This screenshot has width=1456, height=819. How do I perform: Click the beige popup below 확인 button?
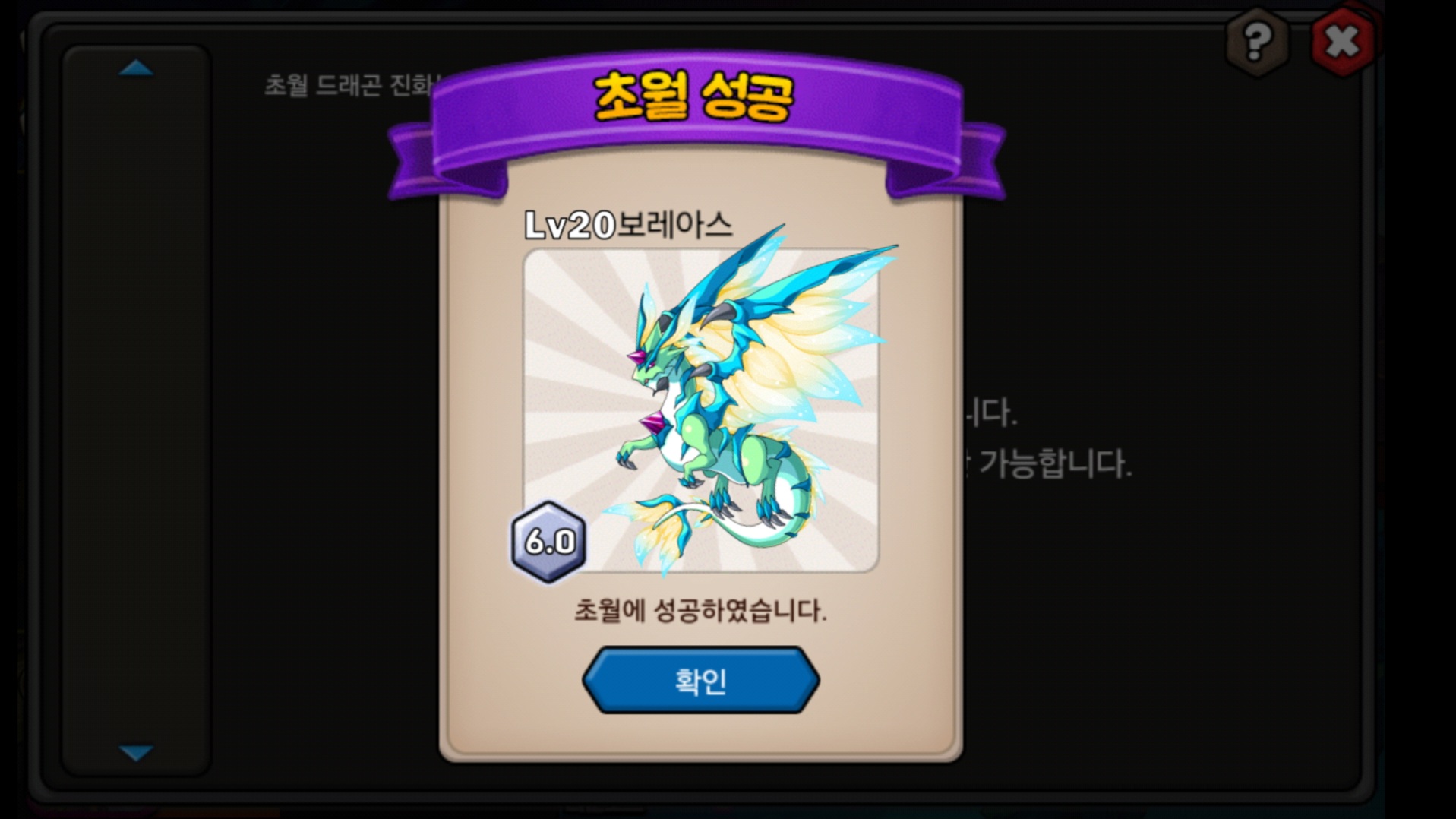pos(700,735)
